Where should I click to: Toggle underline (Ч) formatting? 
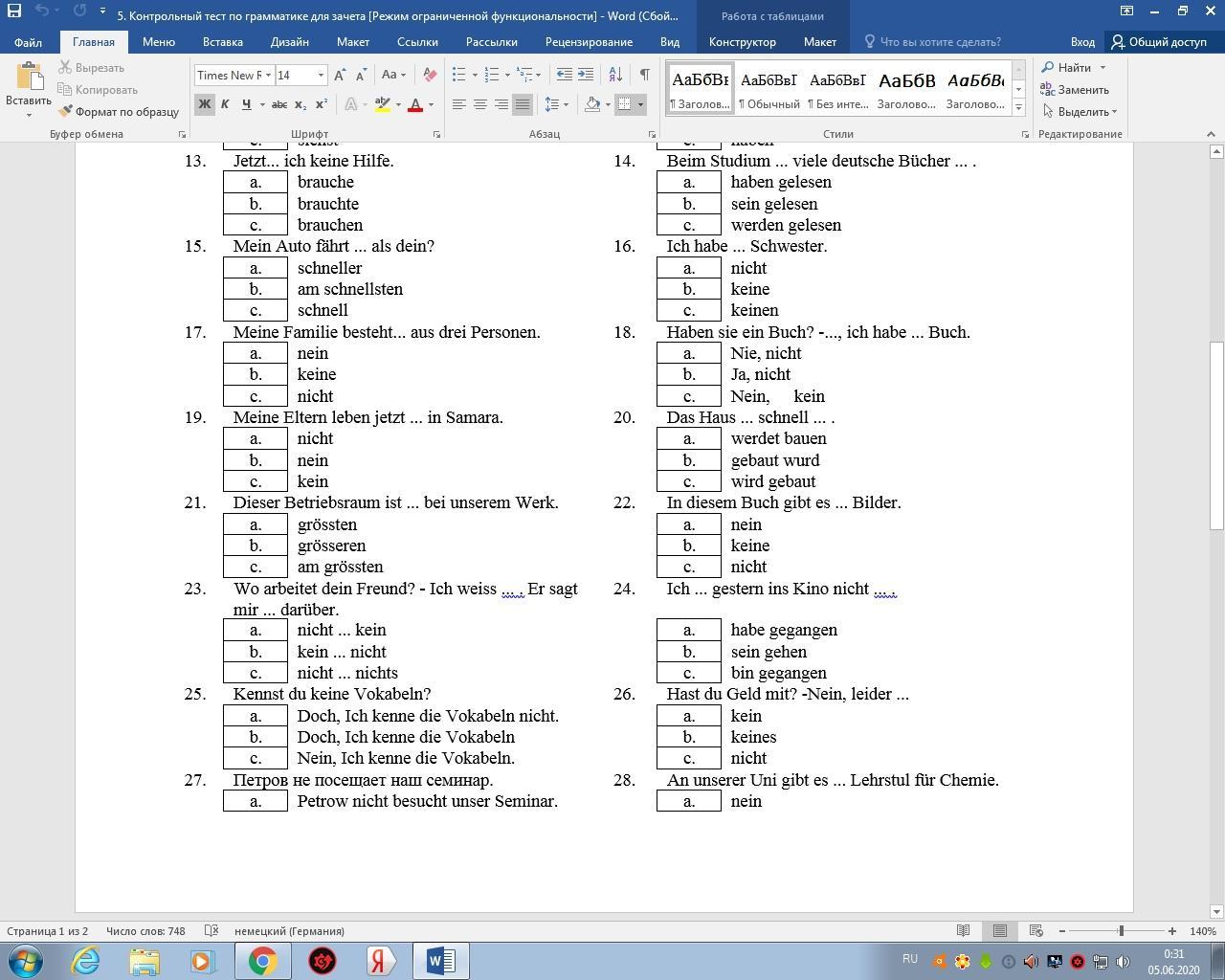coord(247,104)
